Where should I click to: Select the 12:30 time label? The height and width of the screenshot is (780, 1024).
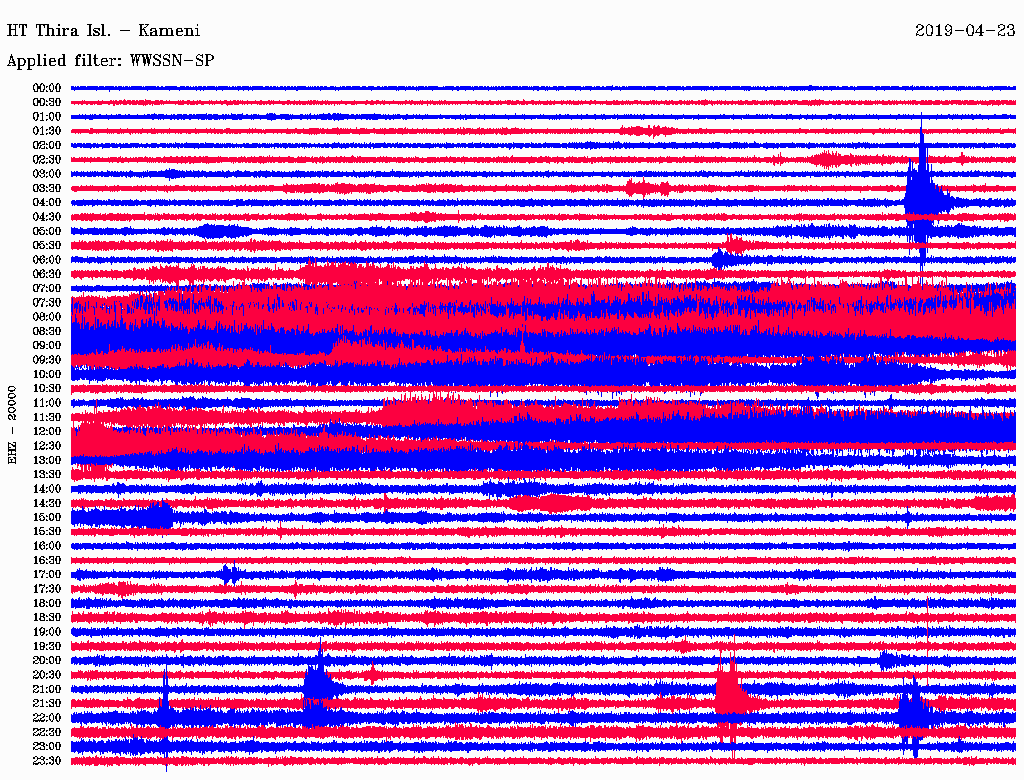point(47,446)
